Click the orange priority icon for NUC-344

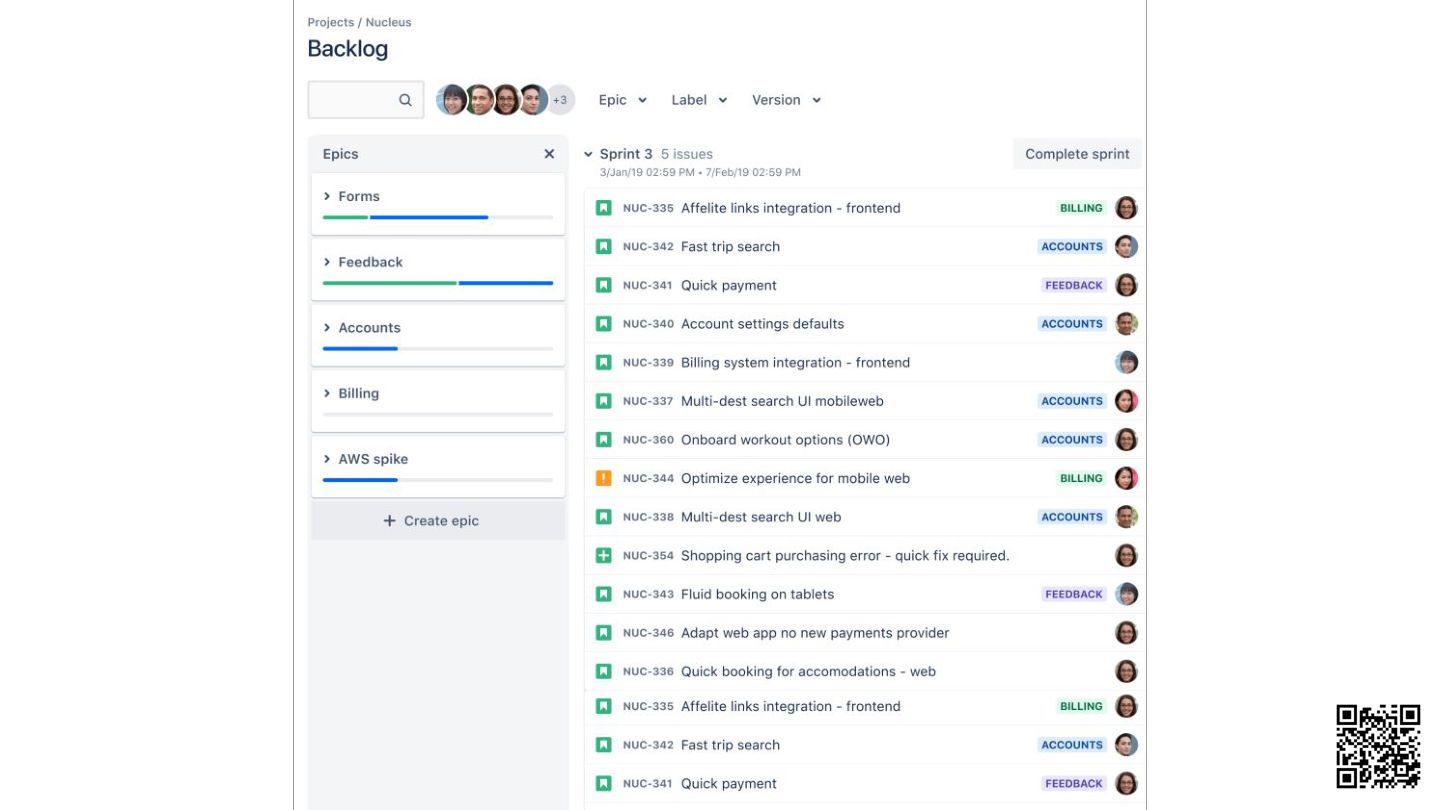[603, 478]
